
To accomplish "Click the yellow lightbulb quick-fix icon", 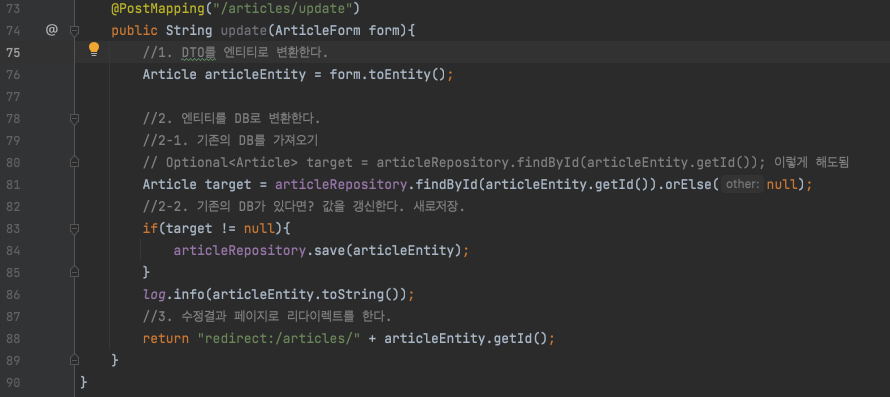I will point(94,50).
